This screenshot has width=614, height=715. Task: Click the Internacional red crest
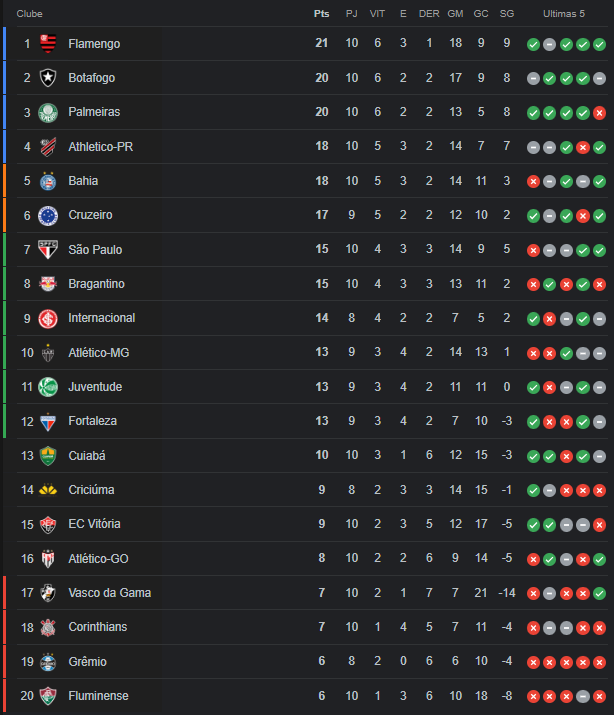[48, 319]
